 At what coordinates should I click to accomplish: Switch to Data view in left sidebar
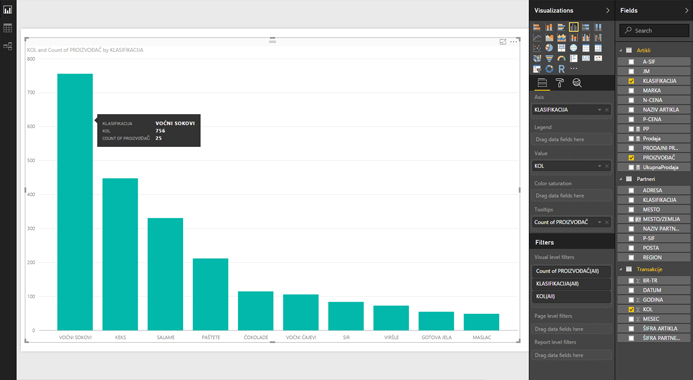coord(8,28)
